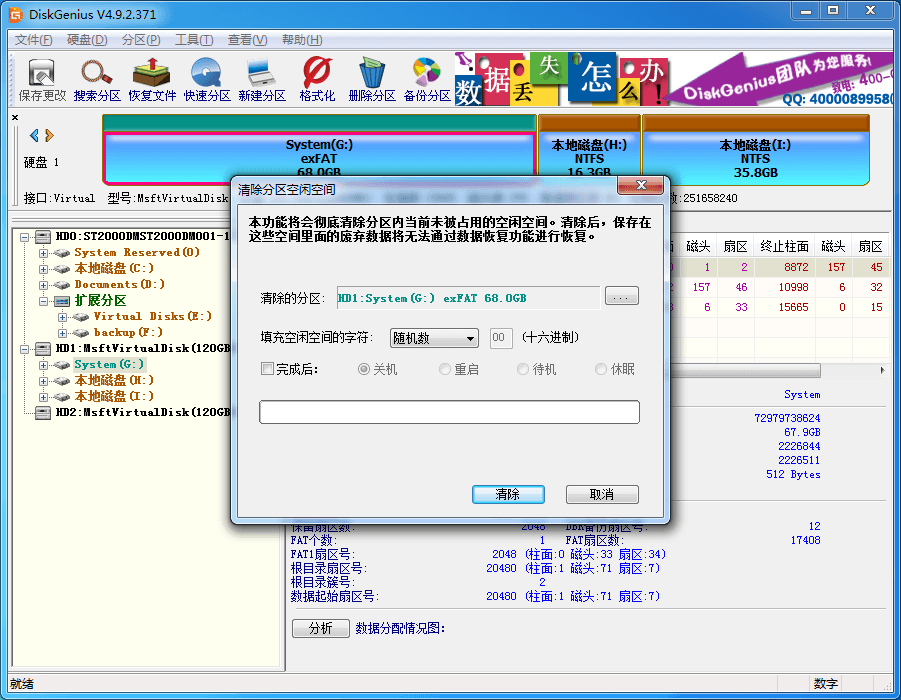
Task: Expand the System Reserved(0) tree node
Action: (44, 253)
